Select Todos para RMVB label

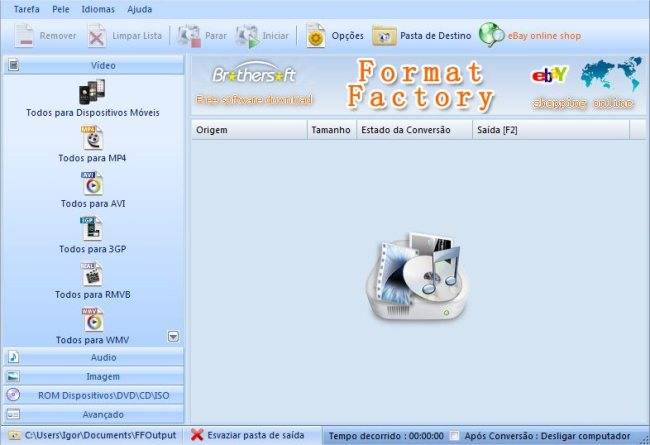pyautogui.click(x=93, y=294)
